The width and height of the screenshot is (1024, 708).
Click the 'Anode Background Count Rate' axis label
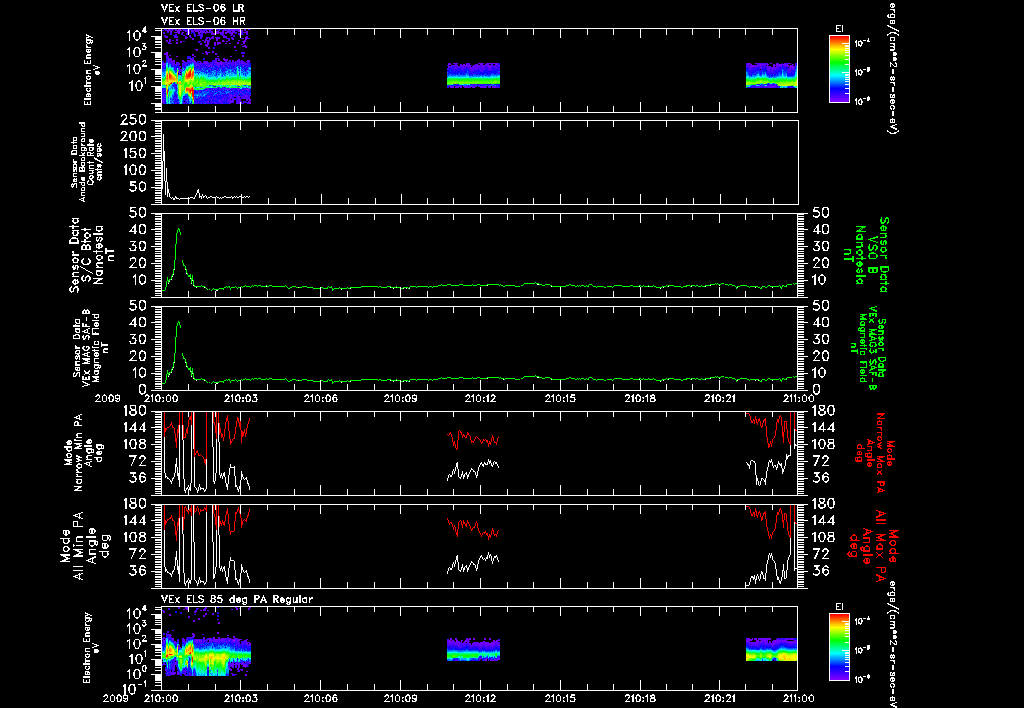[x=86, y=161]
